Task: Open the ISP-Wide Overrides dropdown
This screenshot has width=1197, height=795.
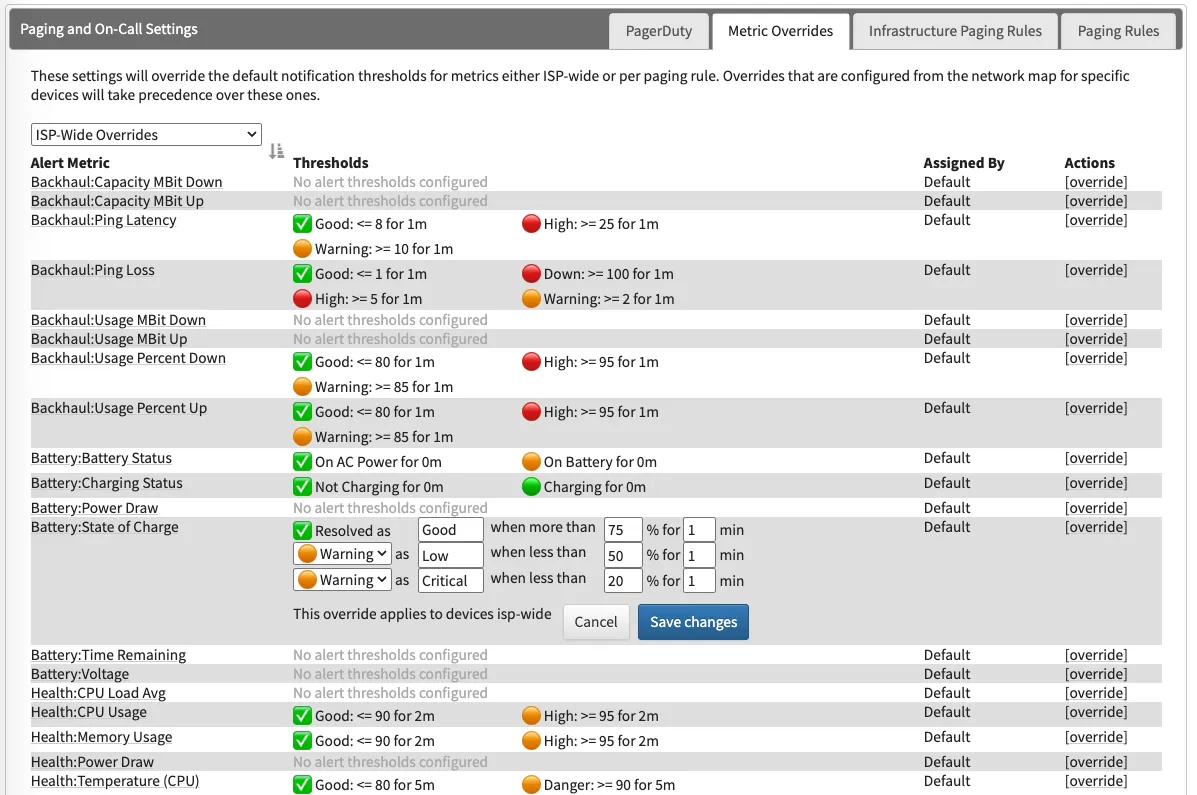Action: [146, 134]
